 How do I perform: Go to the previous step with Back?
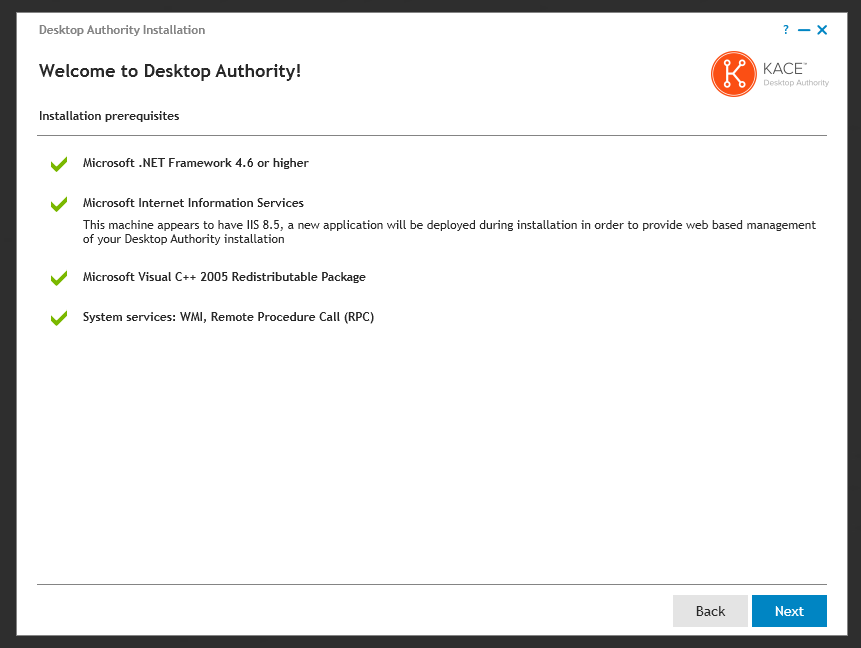coord(710,611)
